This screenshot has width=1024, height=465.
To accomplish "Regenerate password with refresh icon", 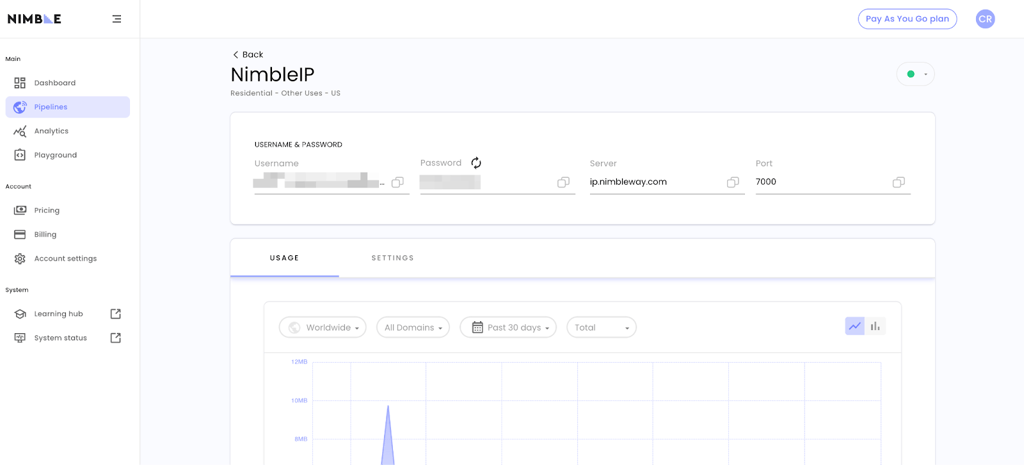I will click(476, 163).
